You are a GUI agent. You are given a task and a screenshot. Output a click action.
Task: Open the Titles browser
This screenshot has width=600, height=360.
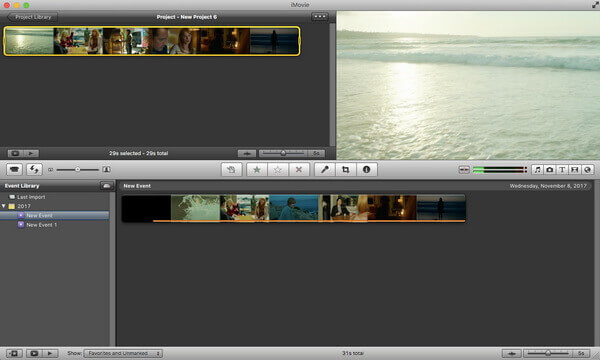coord(562,169)
